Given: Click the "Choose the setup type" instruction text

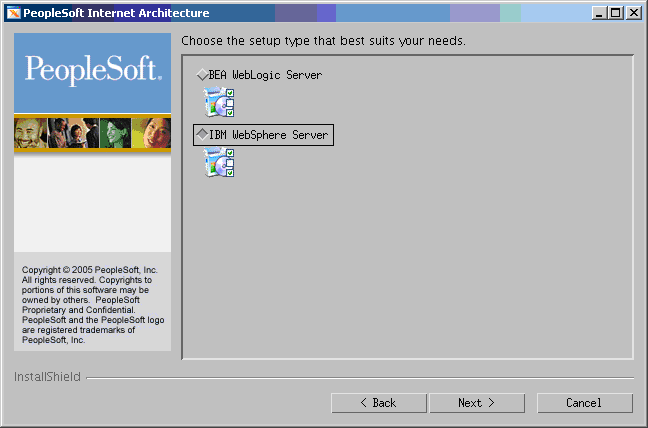Looking at the screenshot, I should (323, 42).
